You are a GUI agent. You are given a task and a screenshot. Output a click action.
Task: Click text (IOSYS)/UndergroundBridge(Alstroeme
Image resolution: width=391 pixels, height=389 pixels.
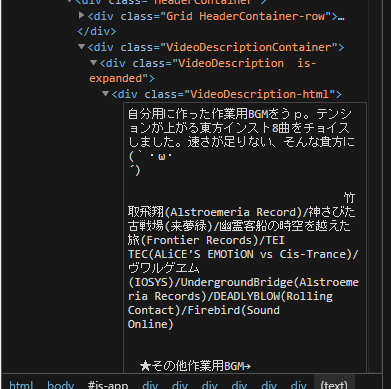pyautogui.click(x=244, y=282)
